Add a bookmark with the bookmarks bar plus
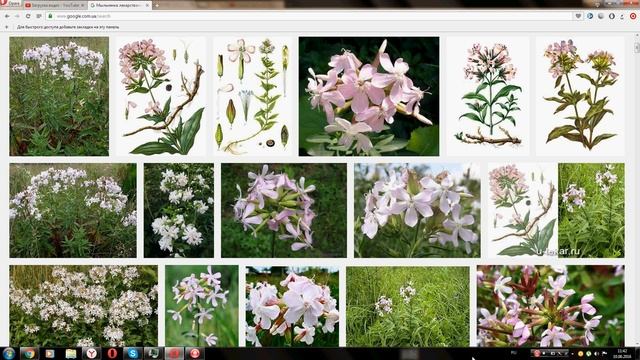Image resolution: width=640 pixels, height=360 pixels. (x=6, y=27)
